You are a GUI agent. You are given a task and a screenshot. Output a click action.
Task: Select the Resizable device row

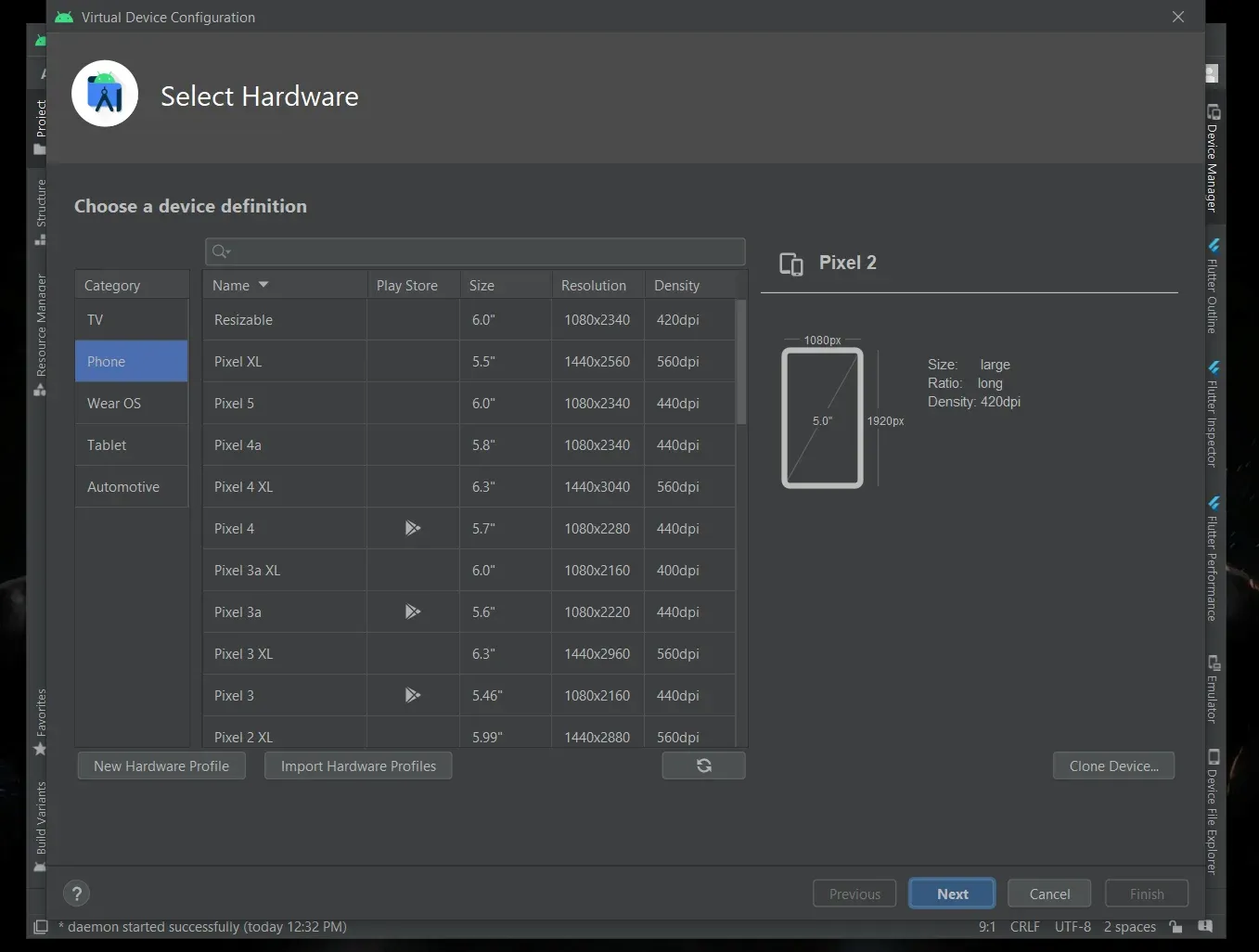tap(469, 319)
